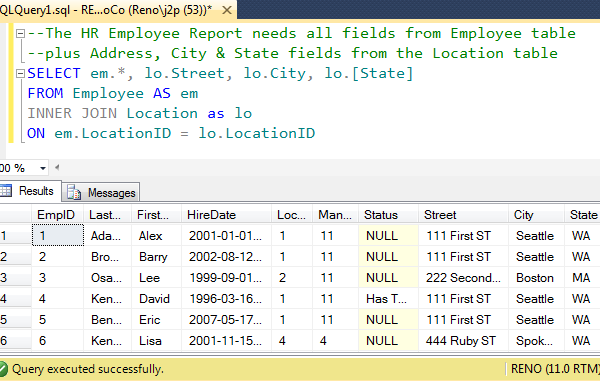This screenshot has height=381, width=600.
Task: Click the 'Lisa' first name cell
Action: click(x=157, y=341)
